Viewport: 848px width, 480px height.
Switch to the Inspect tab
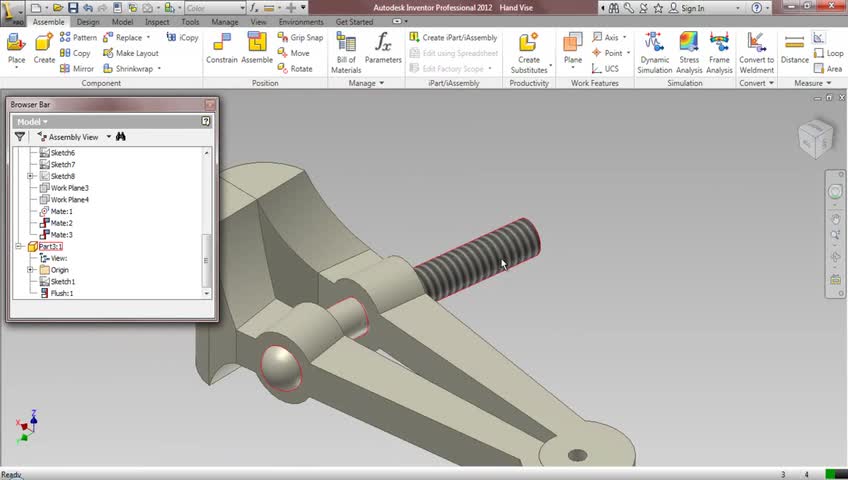pos(157,22)
